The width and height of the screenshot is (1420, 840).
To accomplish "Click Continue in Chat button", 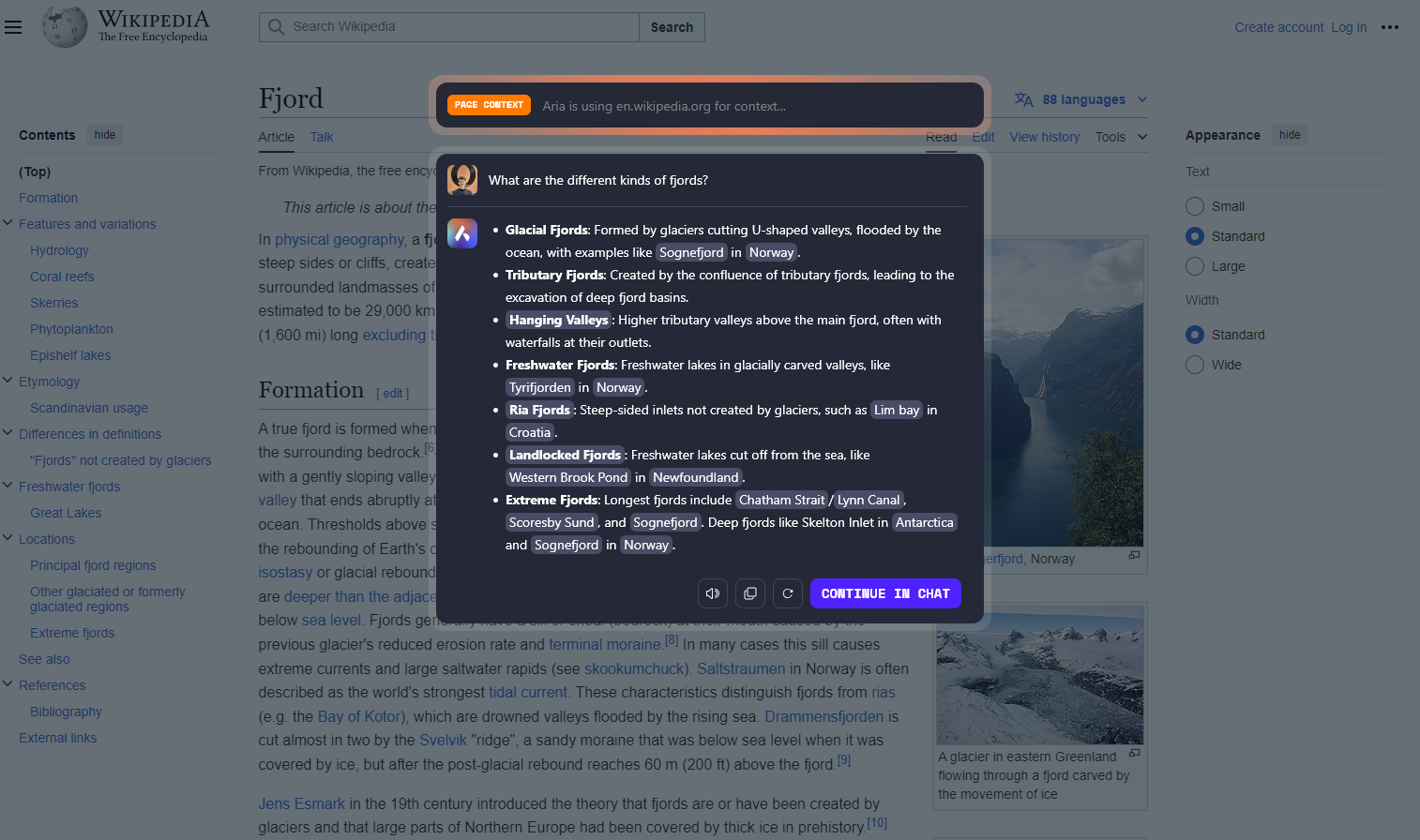I will click(885, 593).
